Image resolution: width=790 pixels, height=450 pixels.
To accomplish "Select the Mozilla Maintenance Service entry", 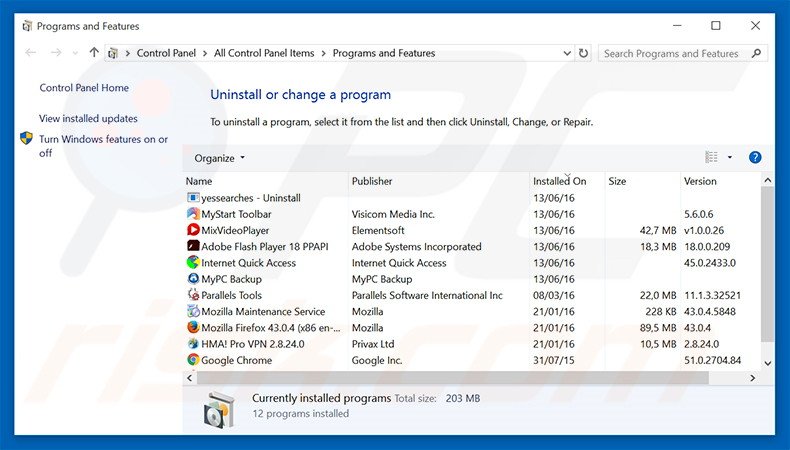I will pyautogui.click(x=263, y=311).
